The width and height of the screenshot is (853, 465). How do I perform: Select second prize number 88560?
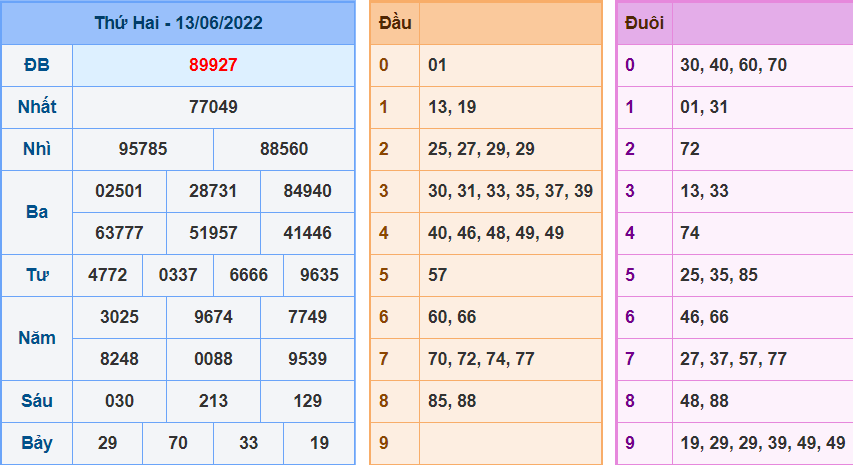[284, 149]
